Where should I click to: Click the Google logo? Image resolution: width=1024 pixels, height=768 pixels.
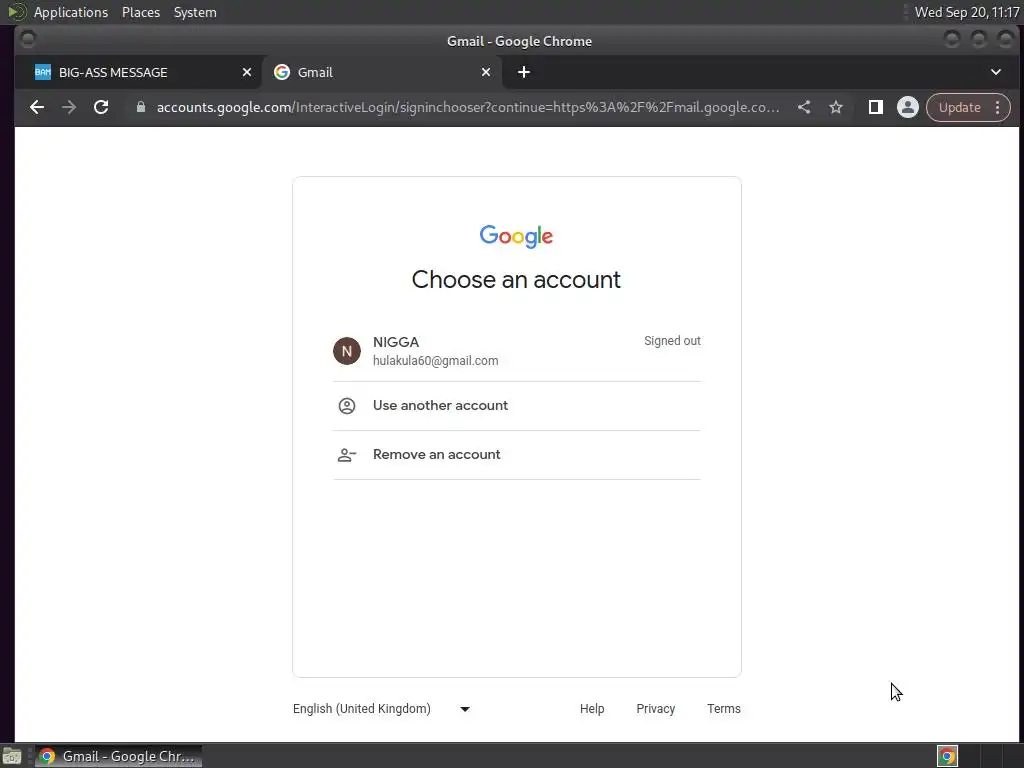(x=517, y=236)
